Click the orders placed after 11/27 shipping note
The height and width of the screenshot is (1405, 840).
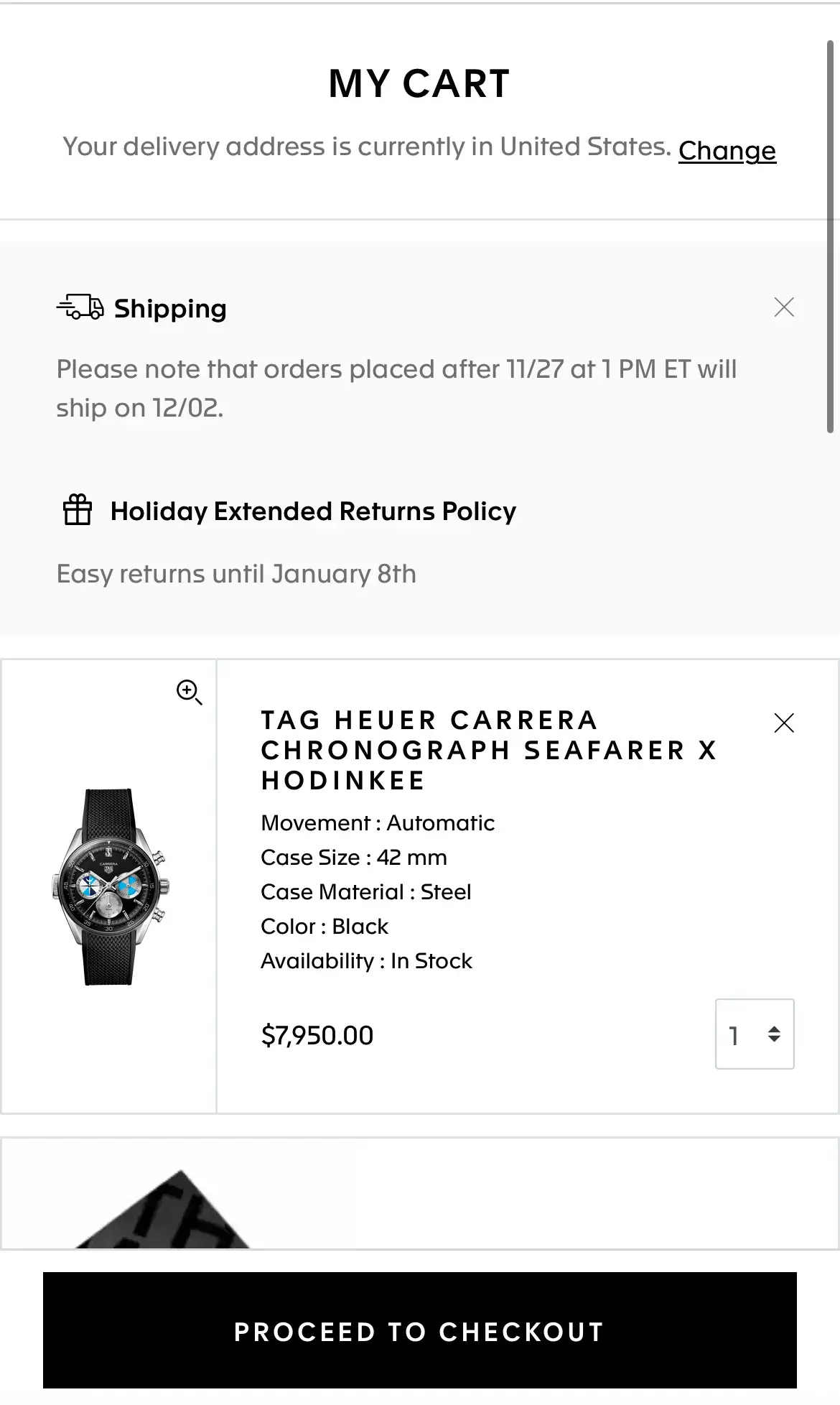point(396,388)
